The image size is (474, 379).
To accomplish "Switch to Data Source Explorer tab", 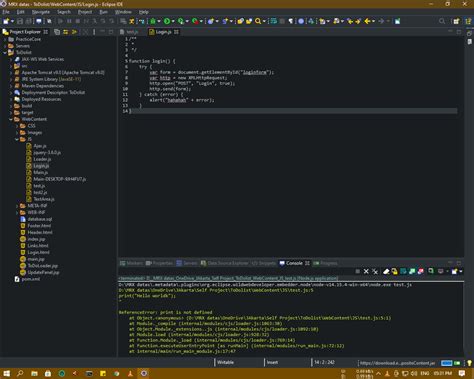I will coord(225,263).
